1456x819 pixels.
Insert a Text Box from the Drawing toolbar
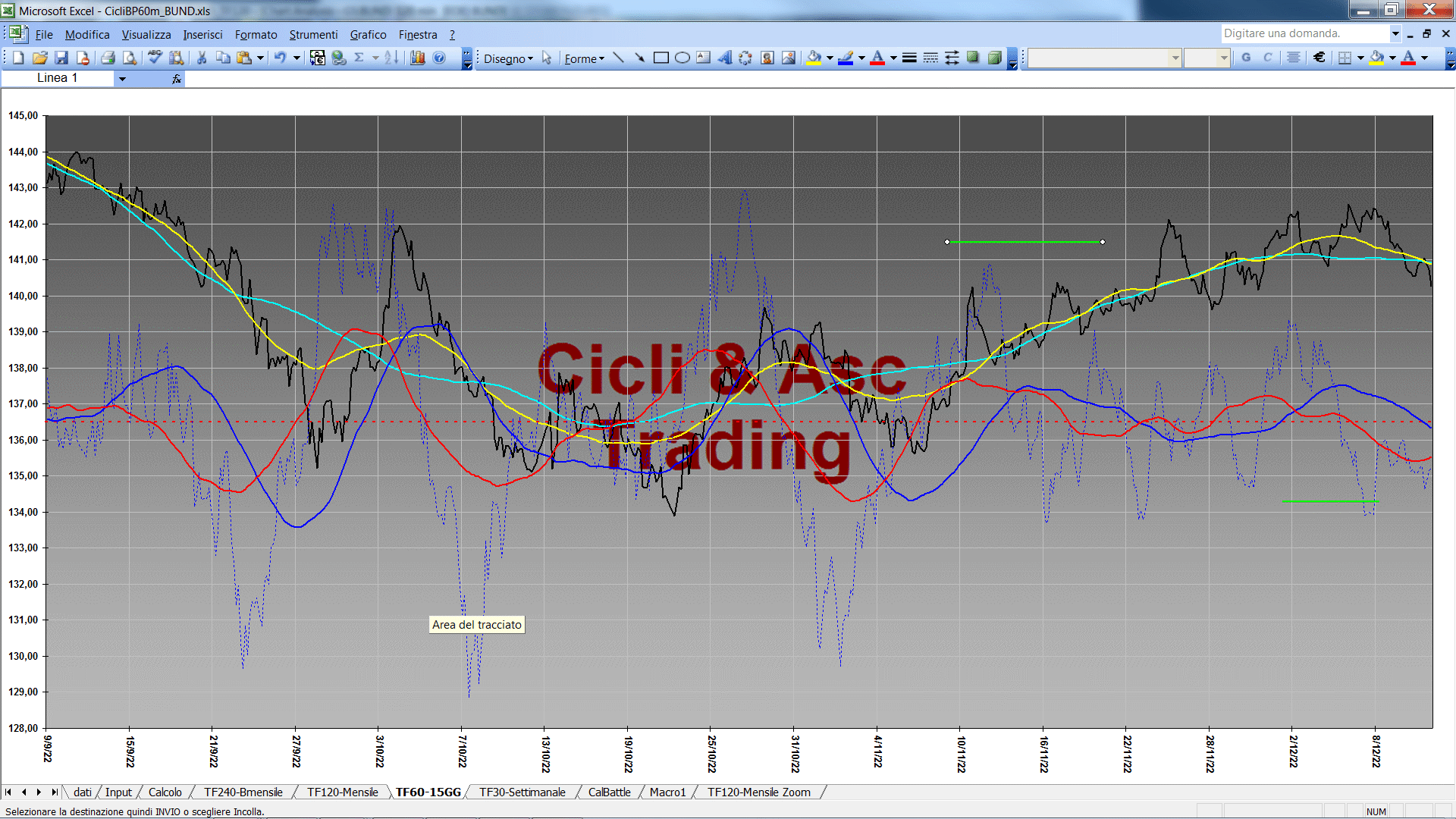(x=704, y=58)
